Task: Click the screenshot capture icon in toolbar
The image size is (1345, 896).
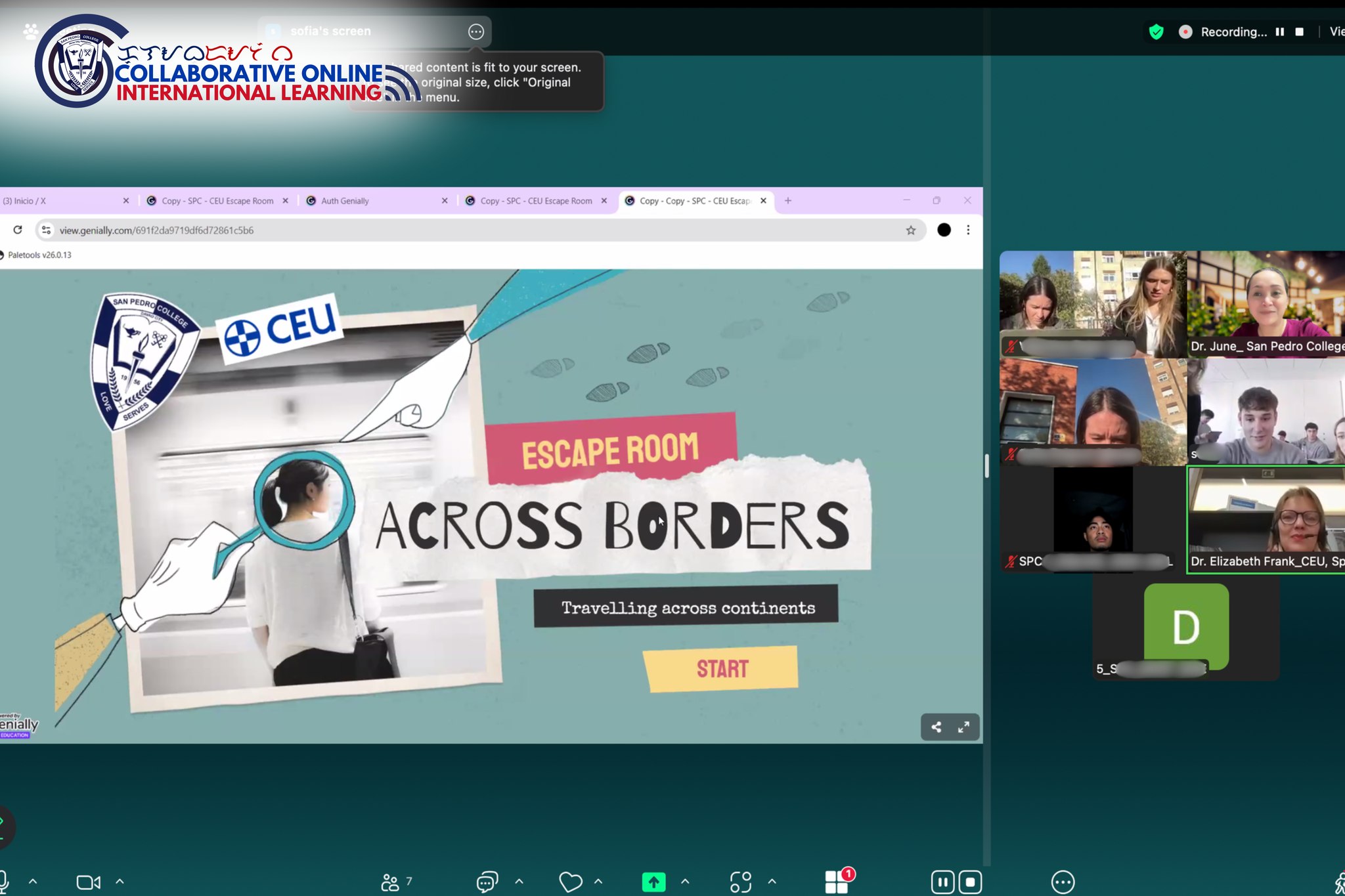Action: click(x=741, y=882)
